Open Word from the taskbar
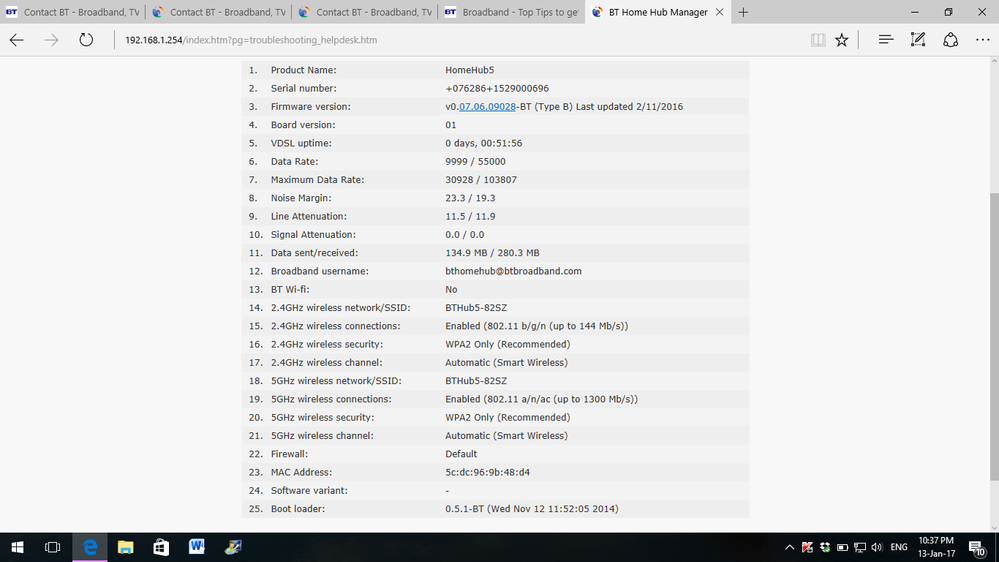Viewport: 999px width, 562px height. (197, 547)
